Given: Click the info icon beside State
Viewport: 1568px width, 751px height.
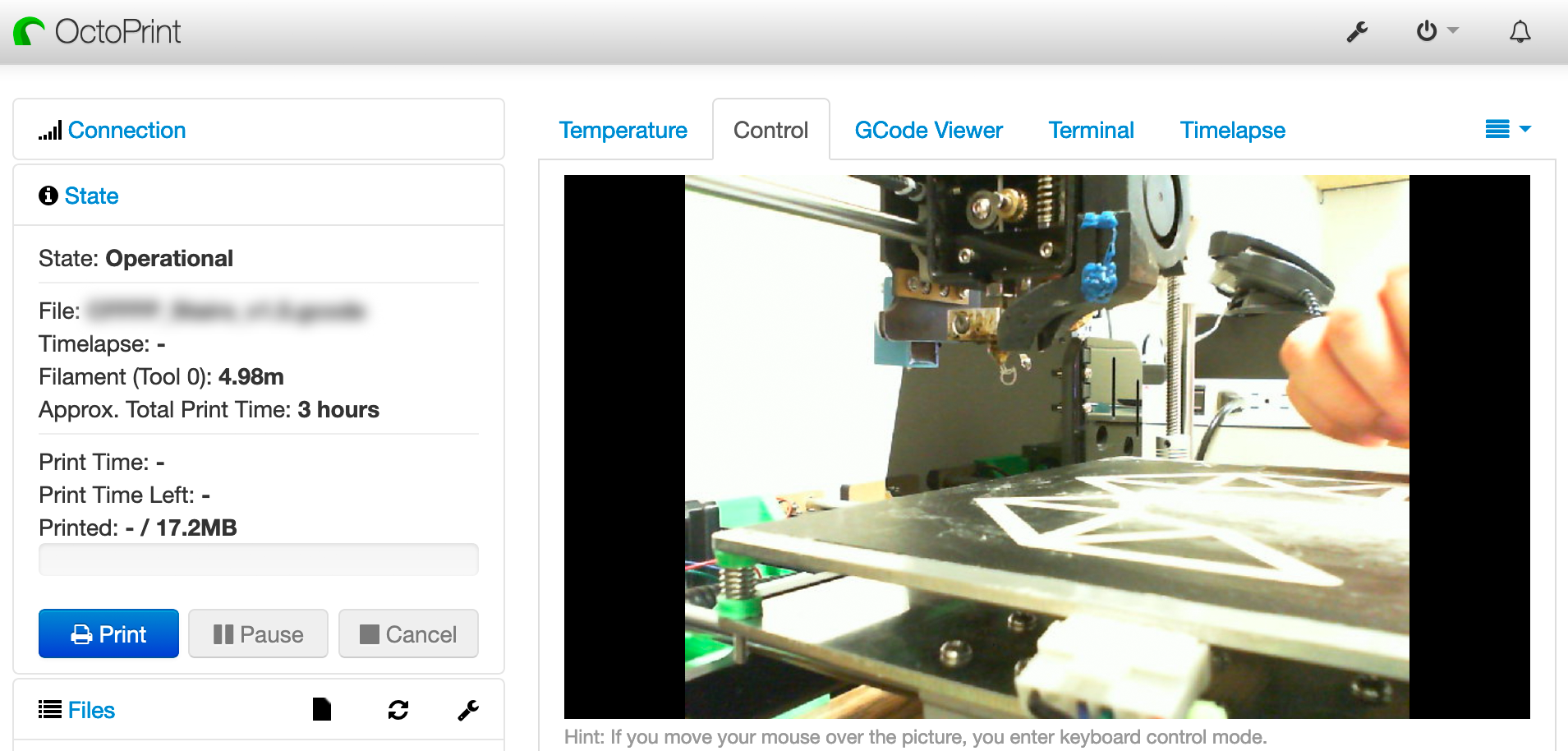Looking at the screenshot, I should 48,196.
